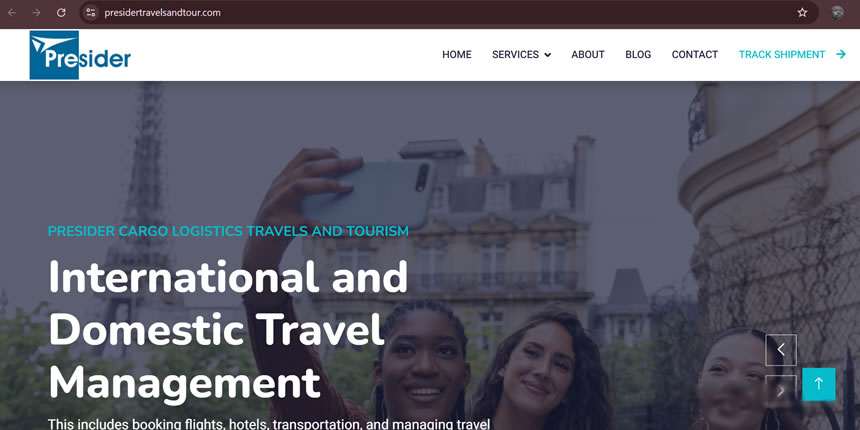
Task: Bookmark this page with the star icon
Action: pos(802,13)
